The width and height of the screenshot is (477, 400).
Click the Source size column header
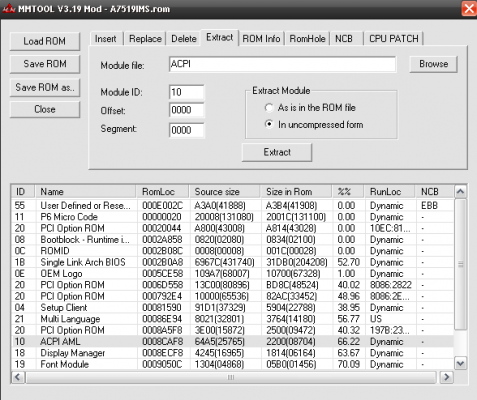[225, 192]
